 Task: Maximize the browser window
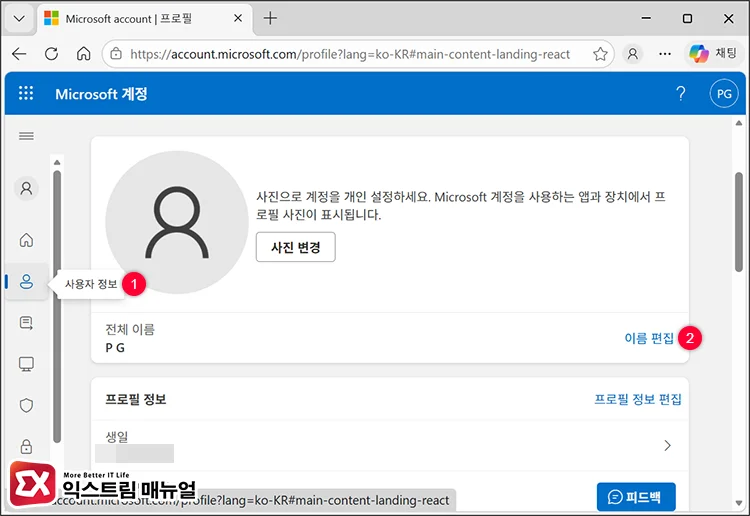687,18
